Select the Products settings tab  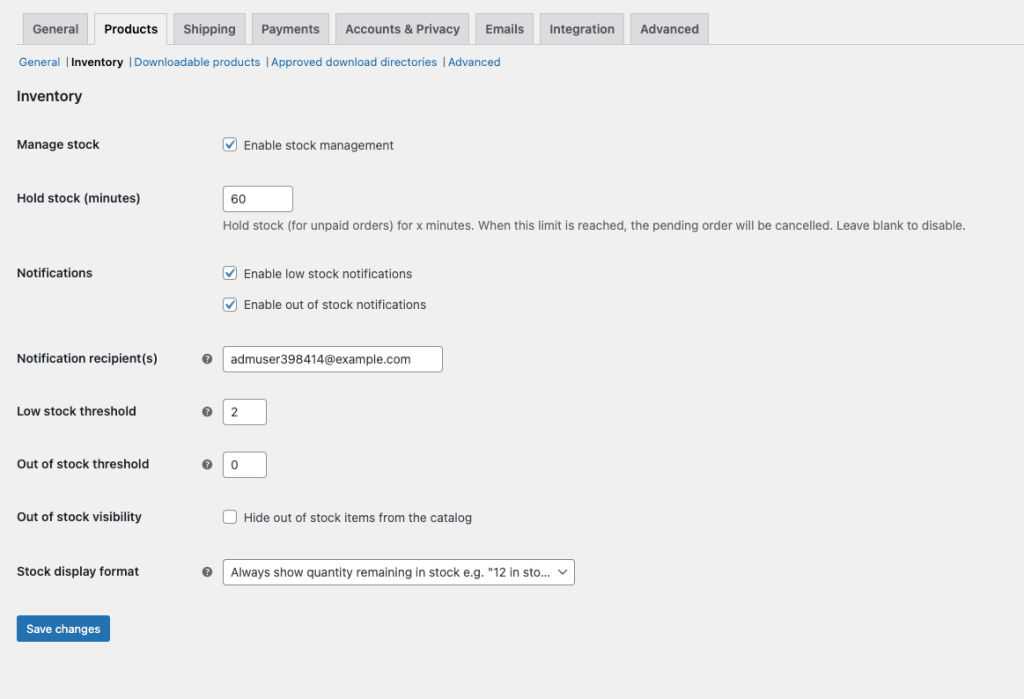131,29
